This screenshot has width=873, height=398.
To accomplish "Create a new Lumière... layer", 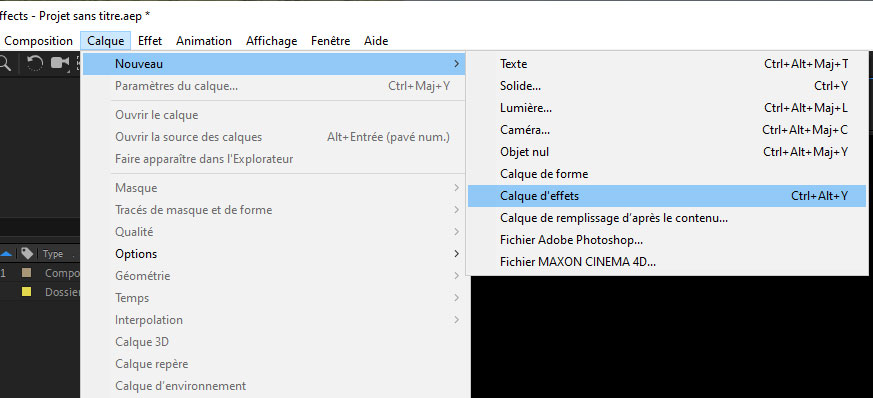I will [x=667, y=108].
